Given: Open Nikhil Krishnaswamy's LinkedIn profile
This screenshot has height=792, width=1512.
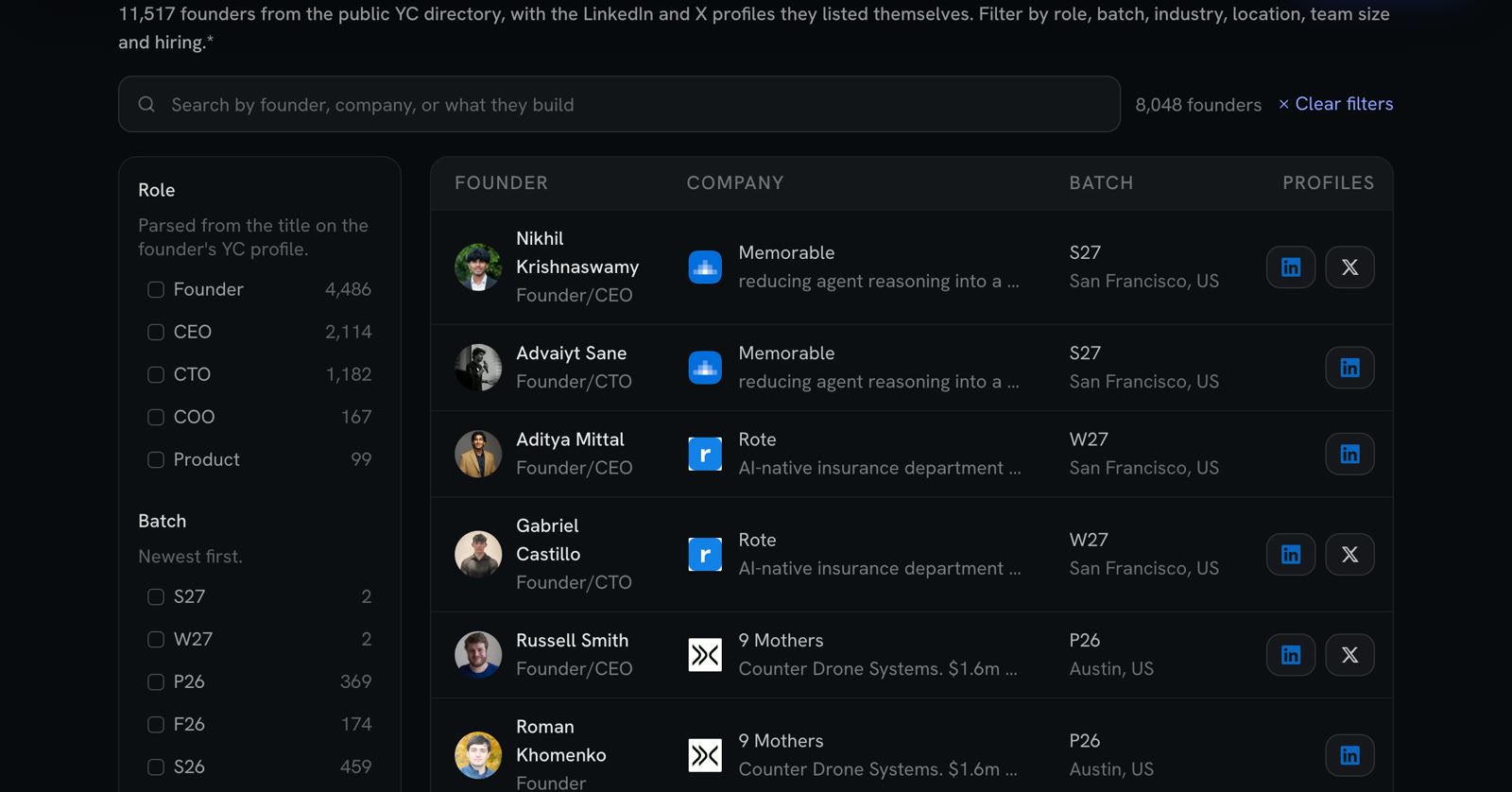Looking at the screenshot, I should tap(1291, 267).
